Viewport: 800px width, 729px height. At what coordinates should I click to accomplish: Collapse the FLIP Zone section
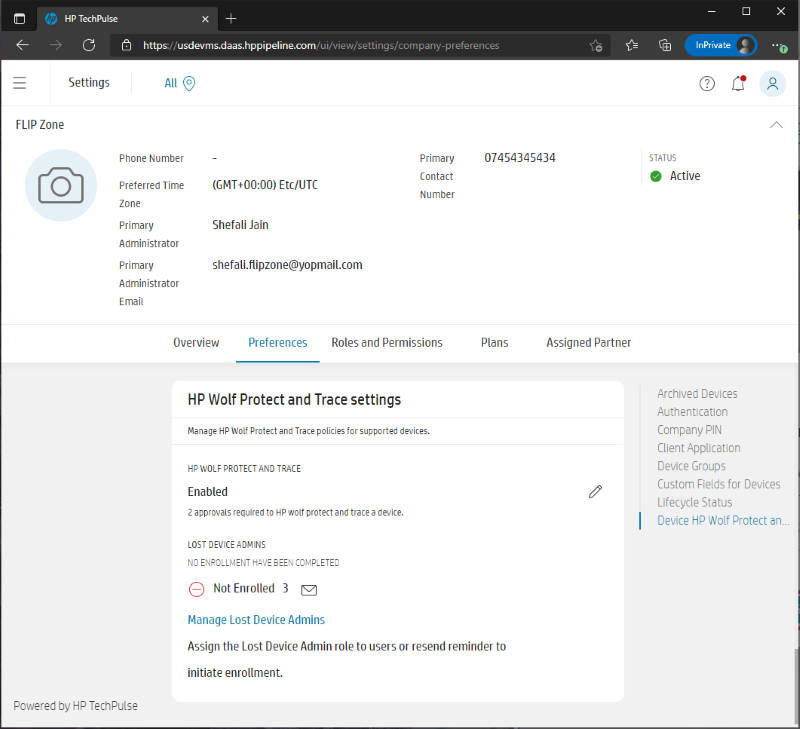[x=777, y=125]
